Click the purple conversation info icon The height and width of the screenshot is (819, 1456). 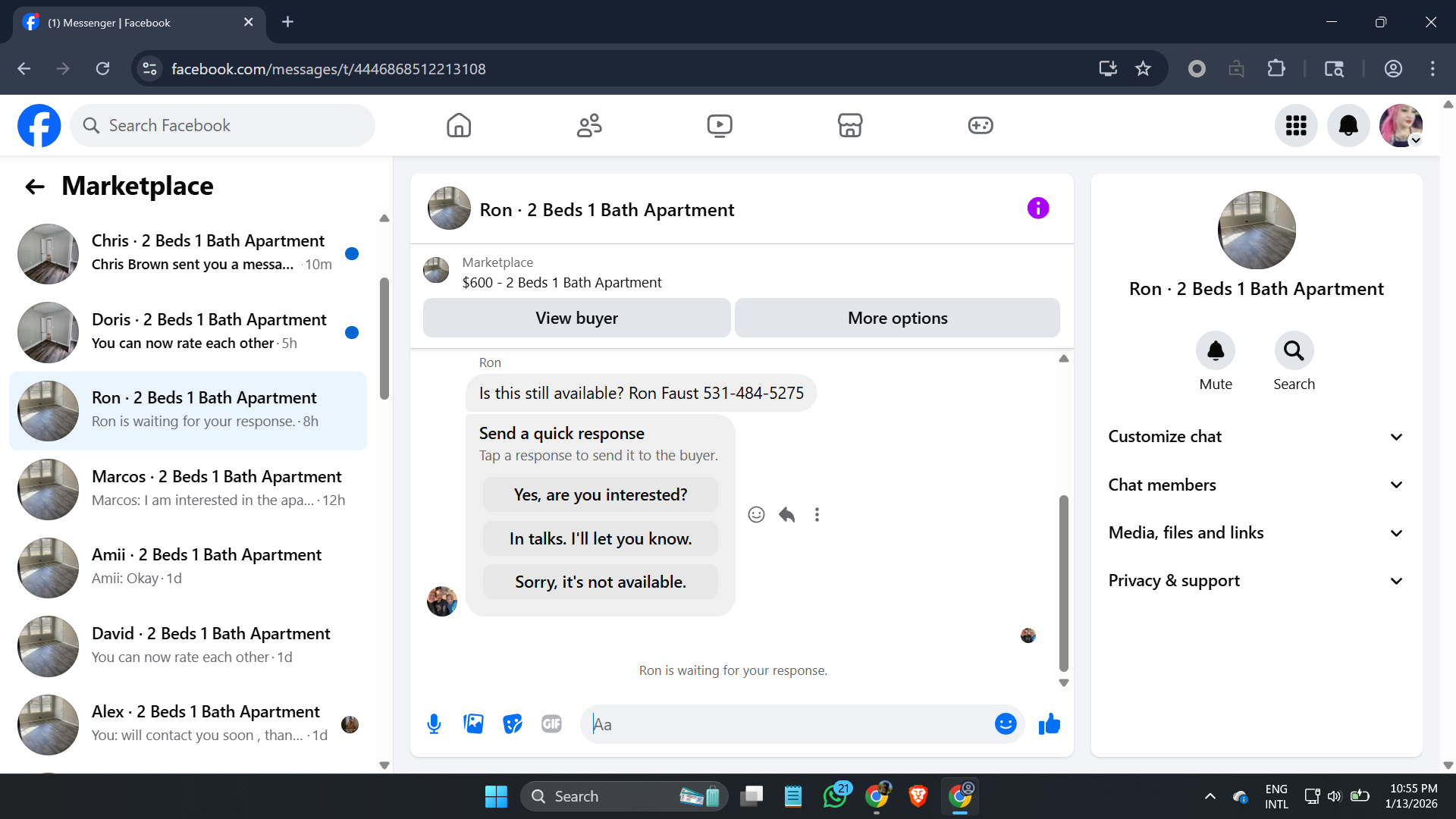click(1037, 209)
